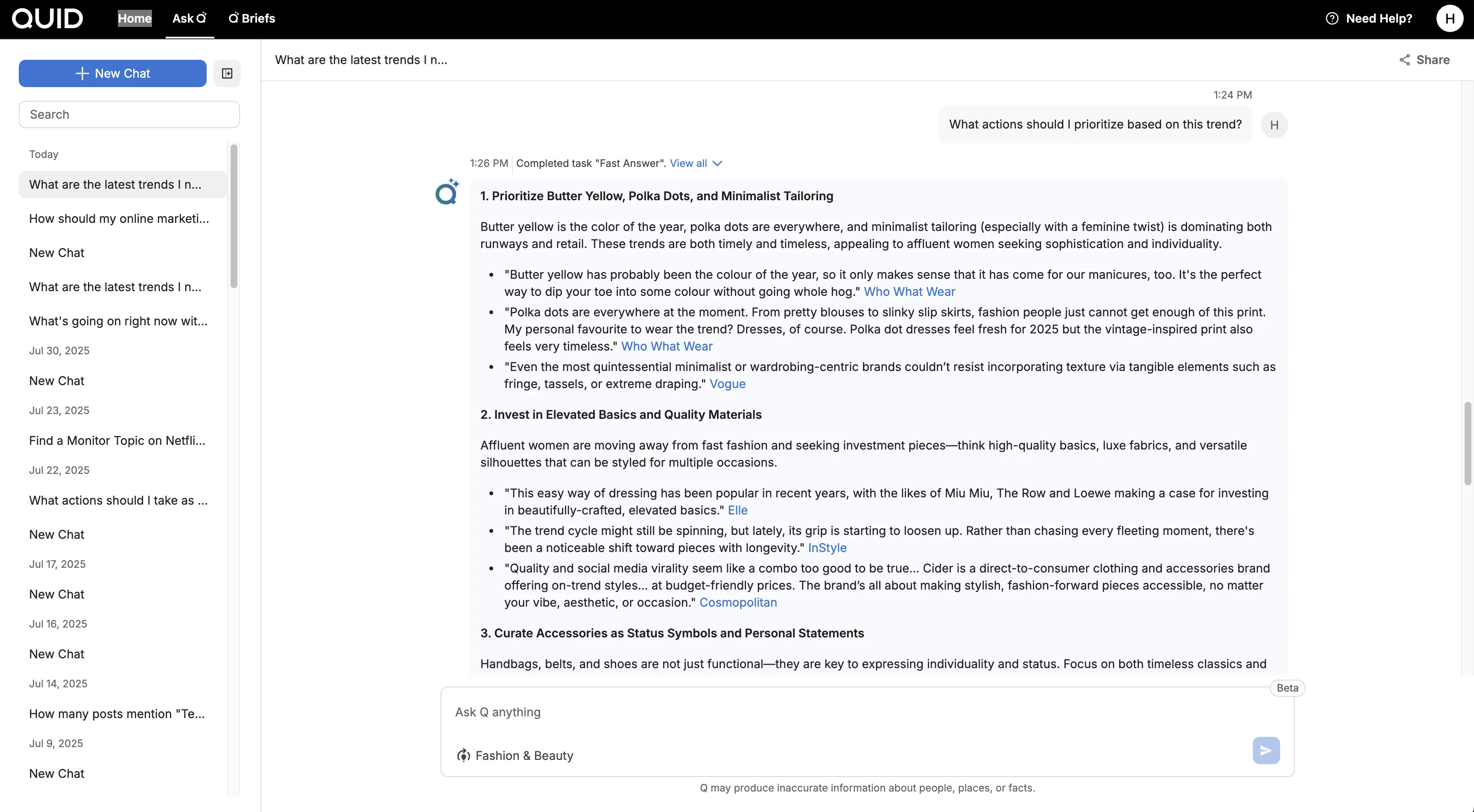1474x812 pixels.
Task: Open the Home tab
Action: (135, 18)
